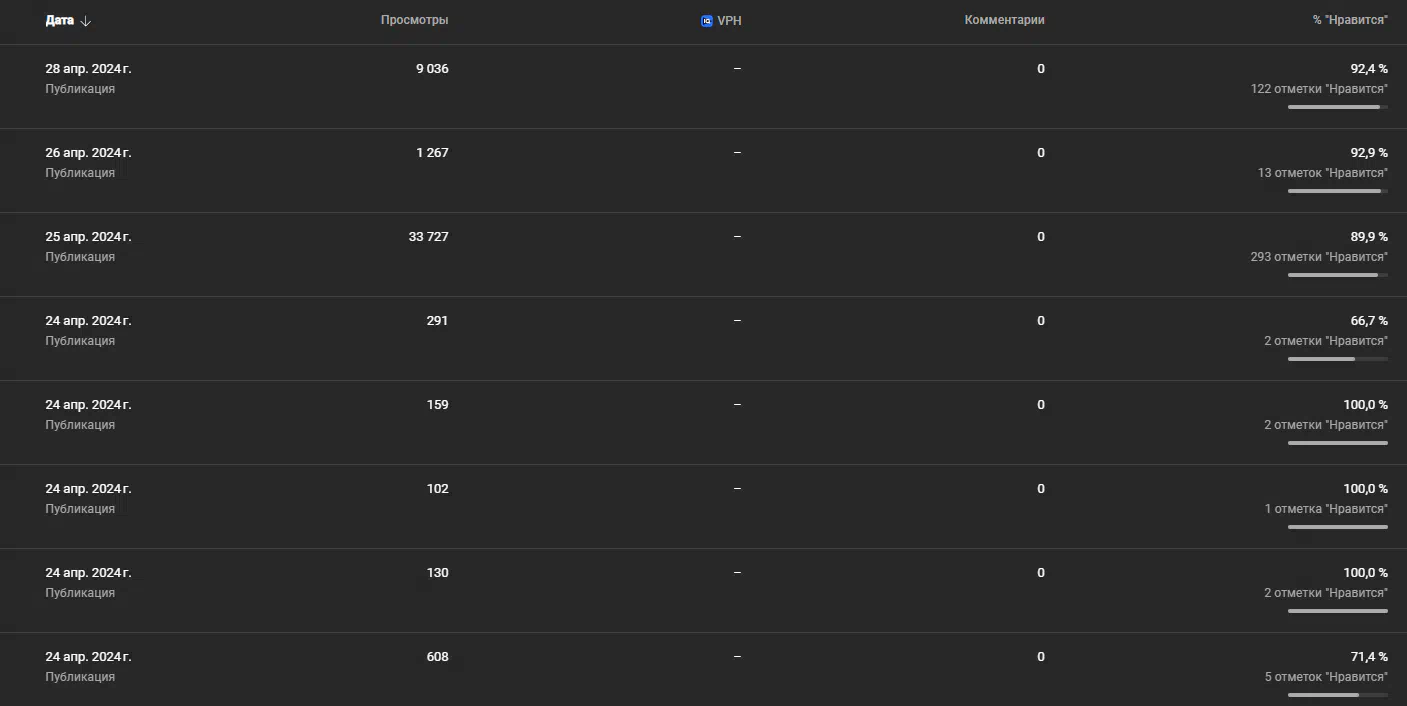Click the 9 036 views value

pyautogui.click(x=432, y=69)
